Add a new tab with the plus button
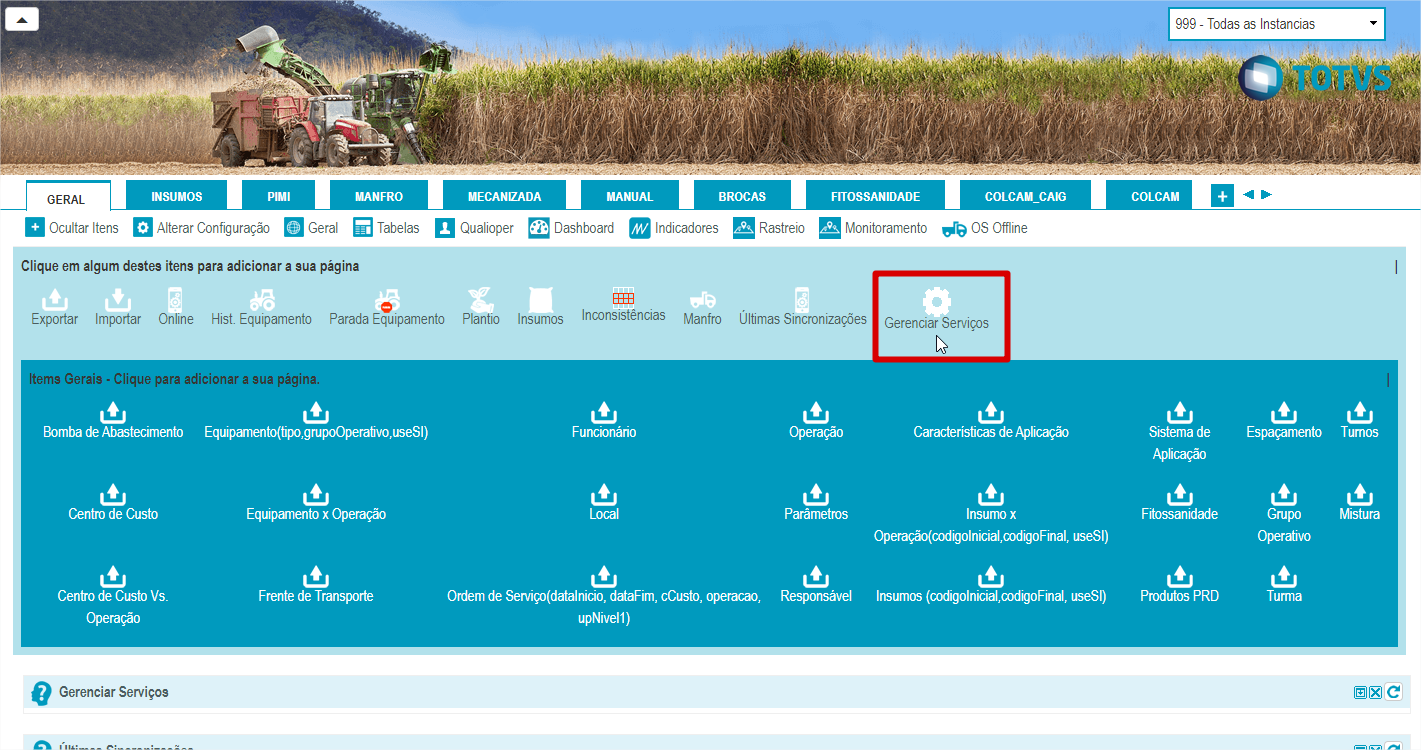The width and height of the screenshot is (1421, 750). 1222,196
